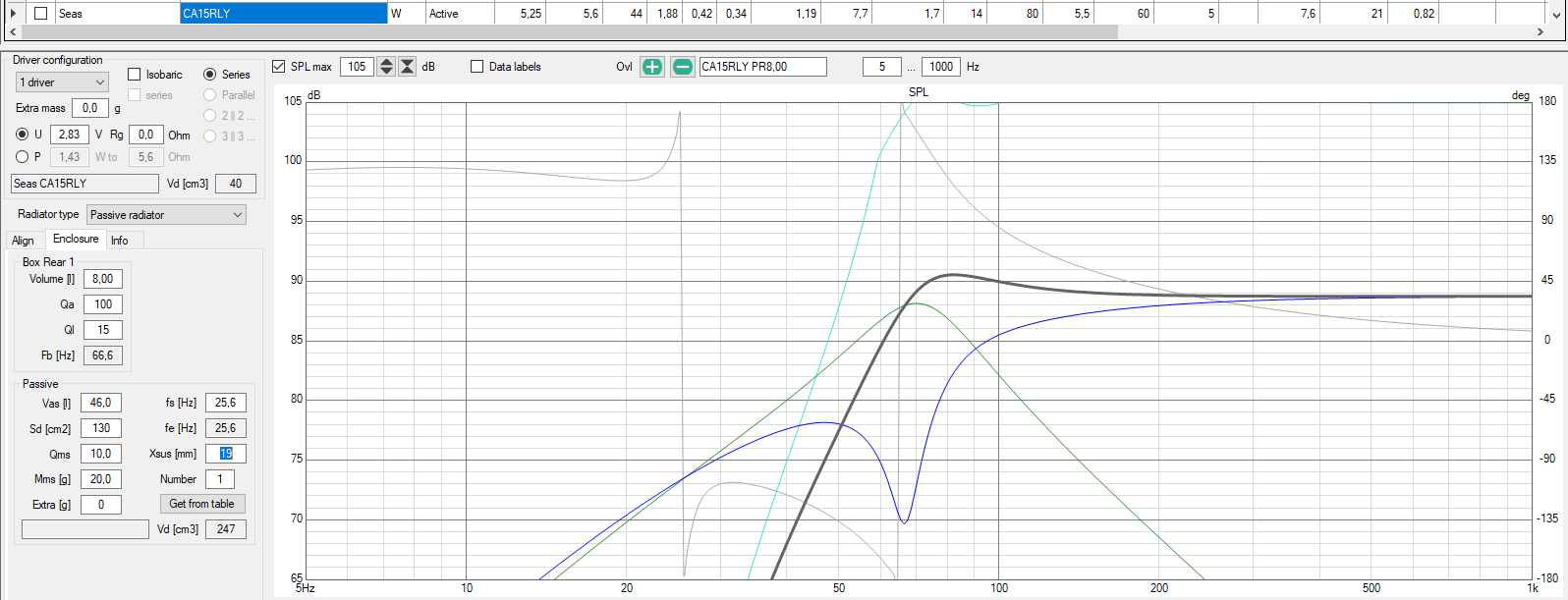Enable the Isobaric checkbox
The width and height of the screenshot is (1568, 600).
point(135,75)
